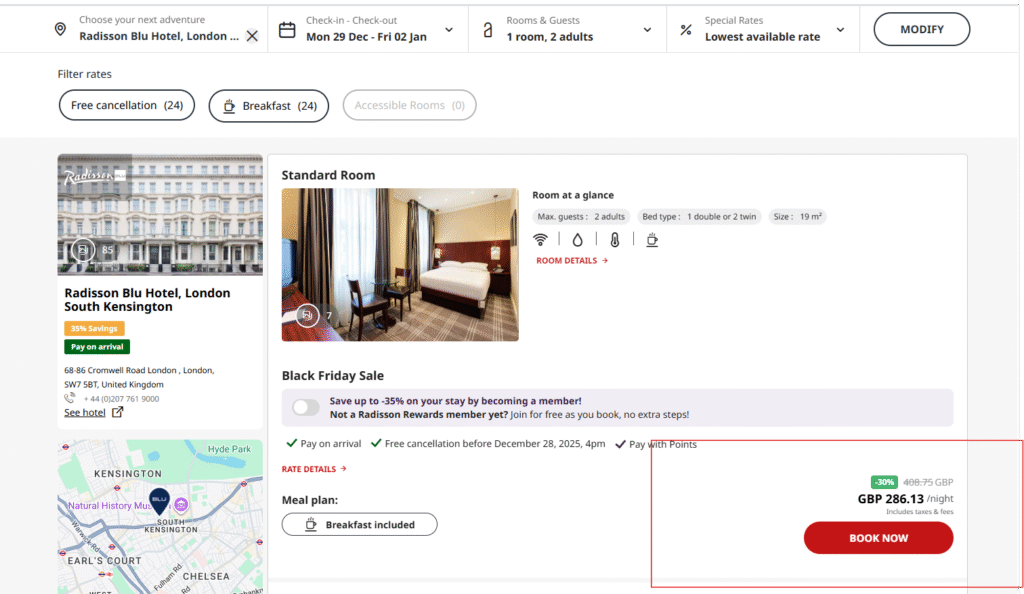Enable the Radisson Rewards member savings toggle
This screenshot has width=1024, height=594.
[x=306, y=407]
